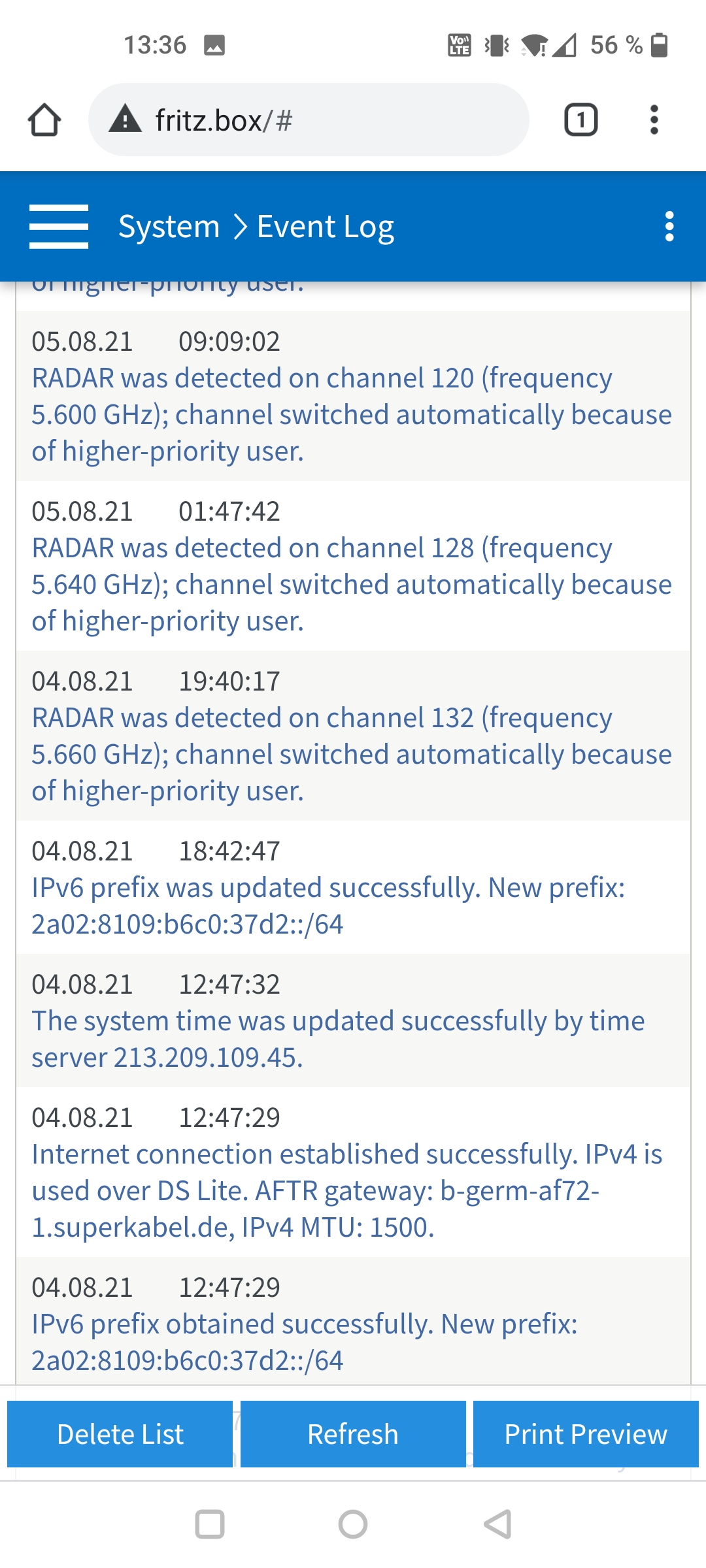The image size is (706, 1568).
Task: Open the Event Log kebab options menu
Action: click(x=669, y=227)
